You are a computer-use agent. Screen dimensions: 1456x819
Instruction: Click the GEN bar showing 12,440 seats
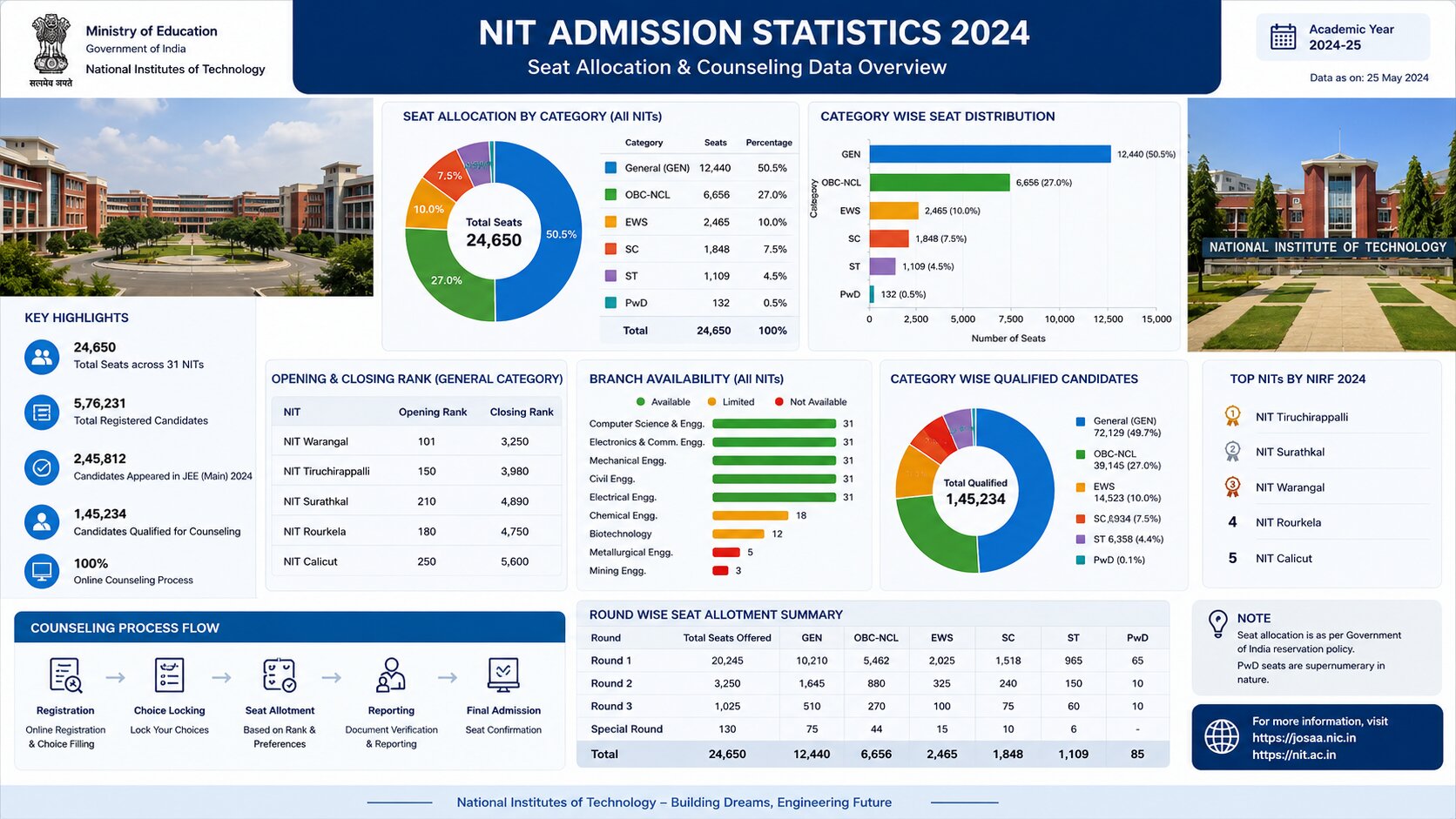[990, 154]
